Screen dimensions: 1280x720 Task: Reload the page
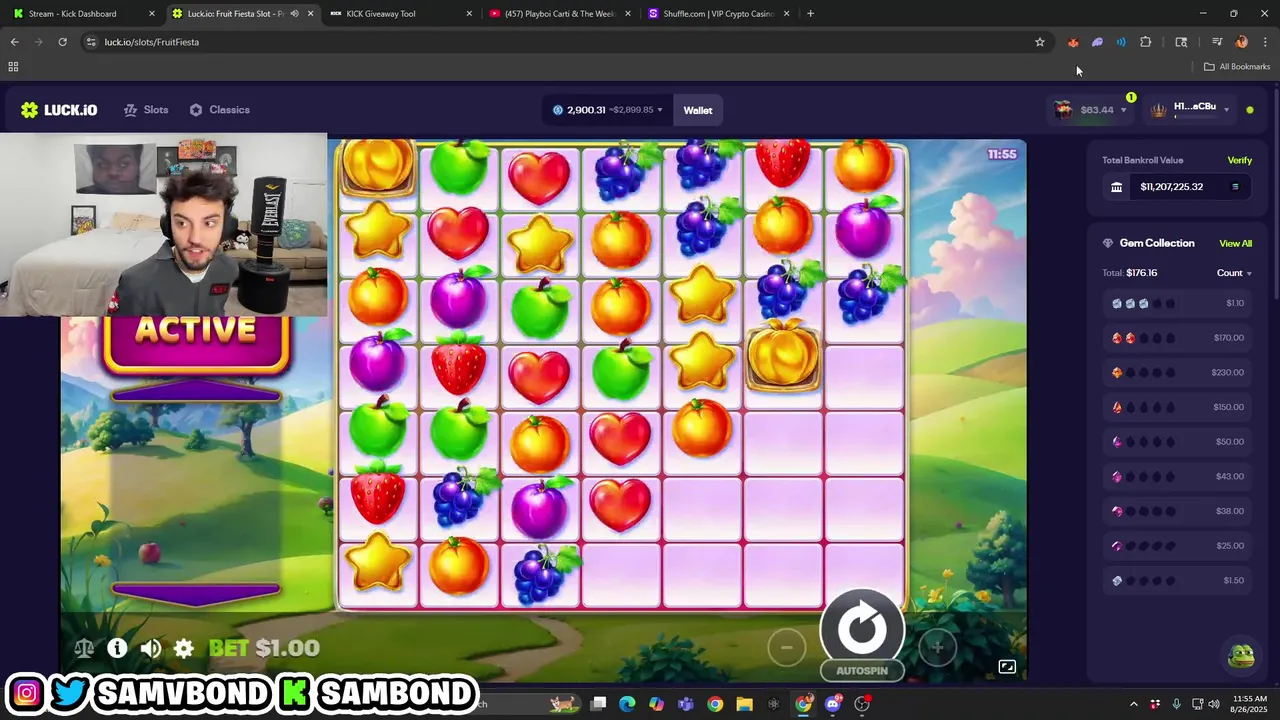click(x=62, y=42)
